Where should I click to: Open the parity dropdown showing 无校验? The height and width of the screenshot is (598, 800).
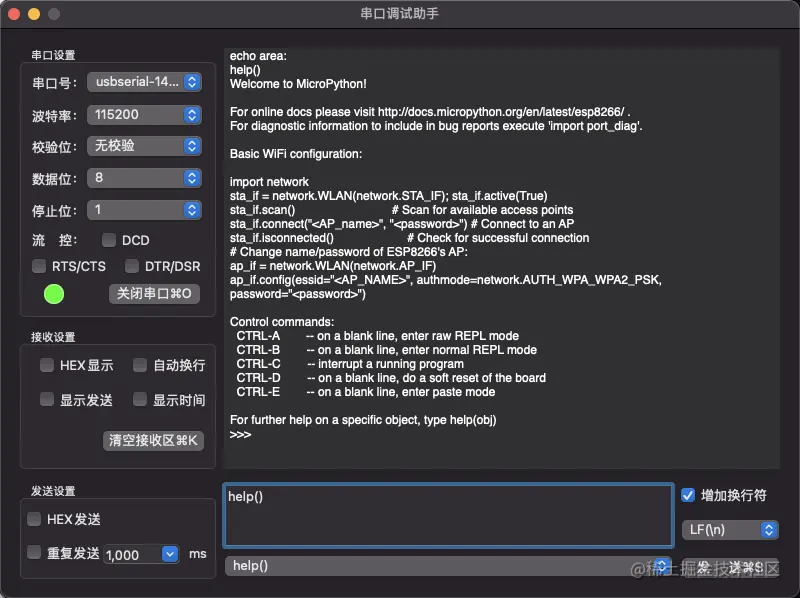144,146
